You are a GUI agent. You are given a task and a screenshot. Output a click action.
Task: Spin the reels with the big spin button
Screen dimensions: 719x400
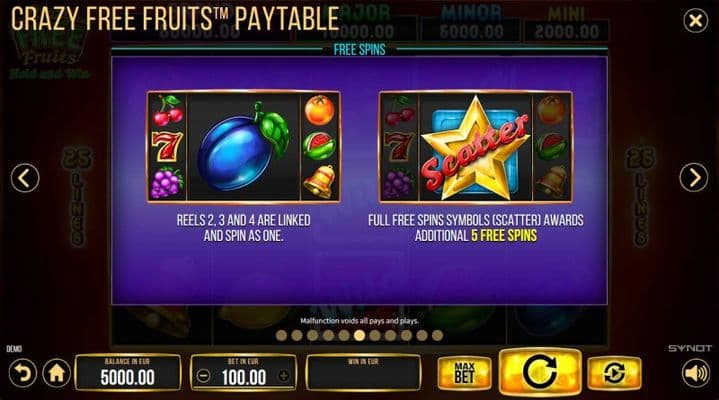point(540,372)
